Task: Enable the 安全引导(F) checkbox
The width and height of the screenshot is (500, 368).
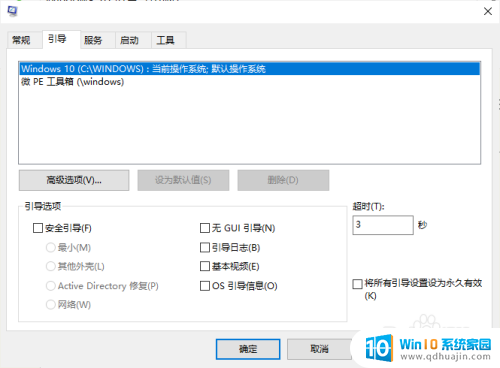Action: 38,228
